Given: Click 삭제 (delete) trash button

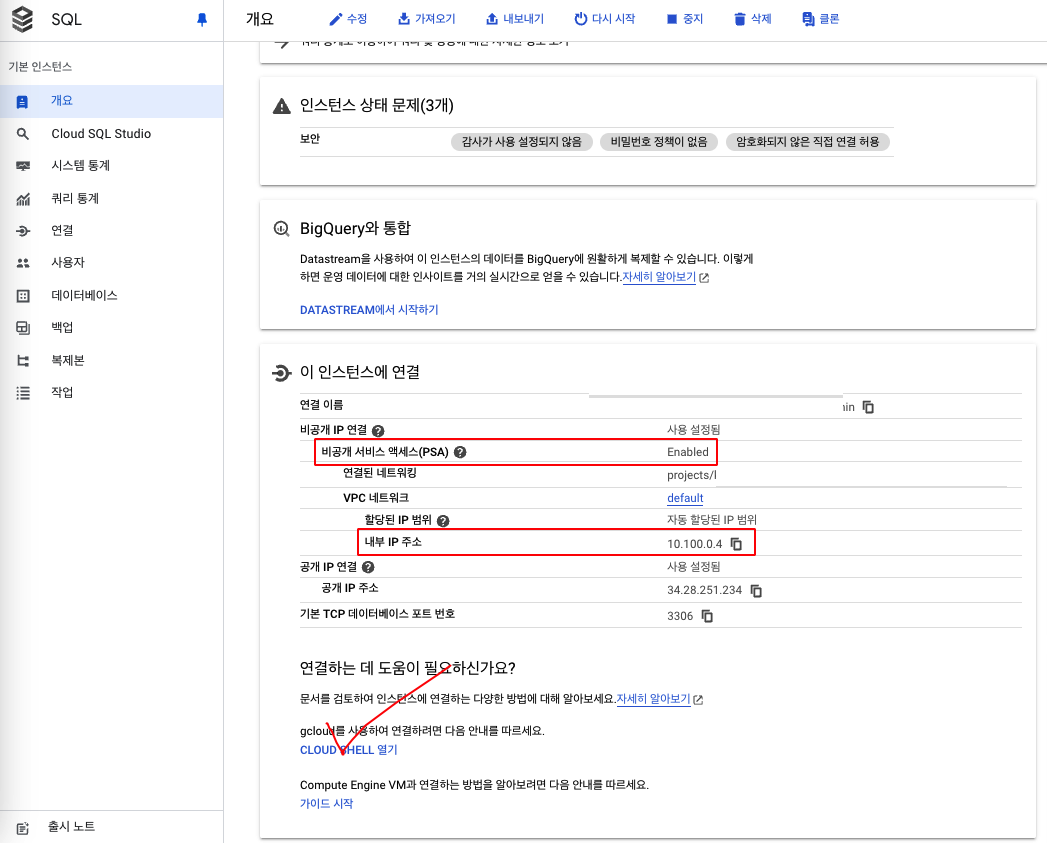Looking at the screenshot, I should click(753, 19).
